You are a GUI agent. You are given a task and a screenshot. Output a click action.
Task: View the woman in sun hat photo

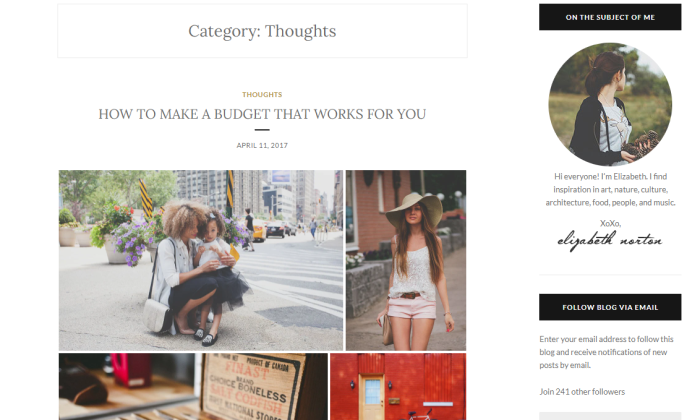pyautogui.click(x=406, y=260)
